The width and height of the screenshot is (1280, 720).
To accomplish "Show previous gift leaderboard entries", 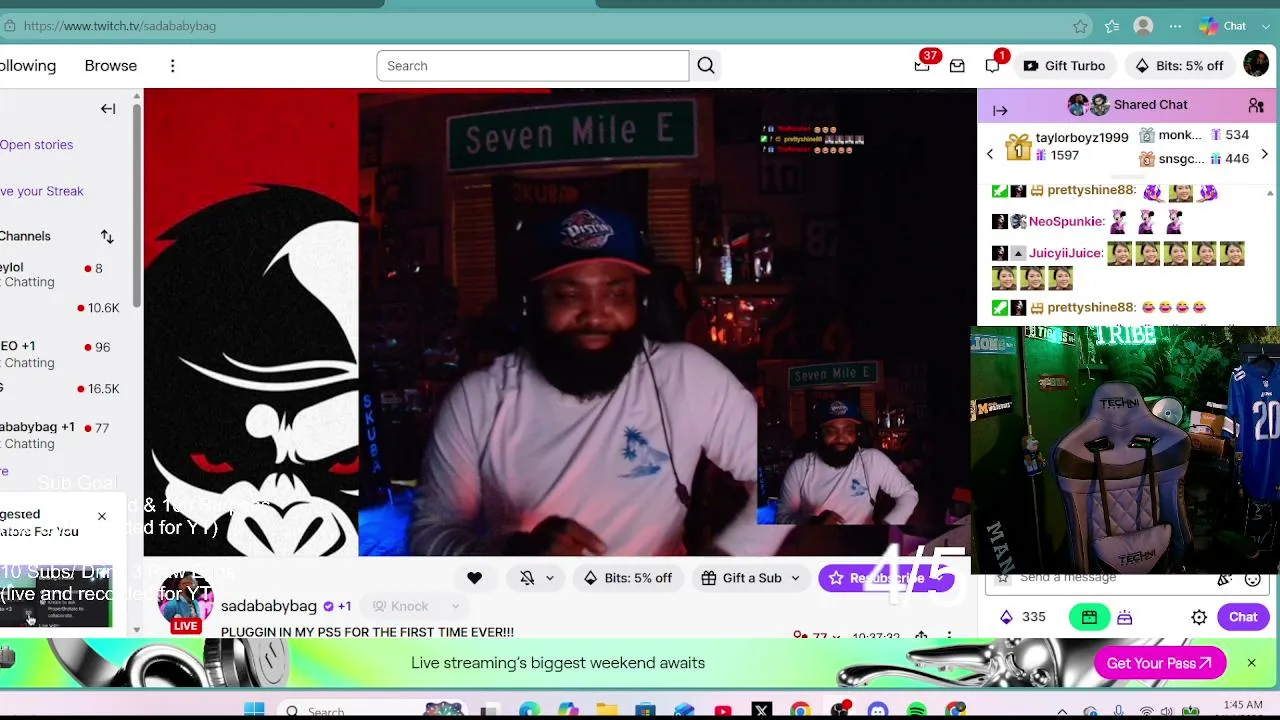I will click(x=990, y=154).
